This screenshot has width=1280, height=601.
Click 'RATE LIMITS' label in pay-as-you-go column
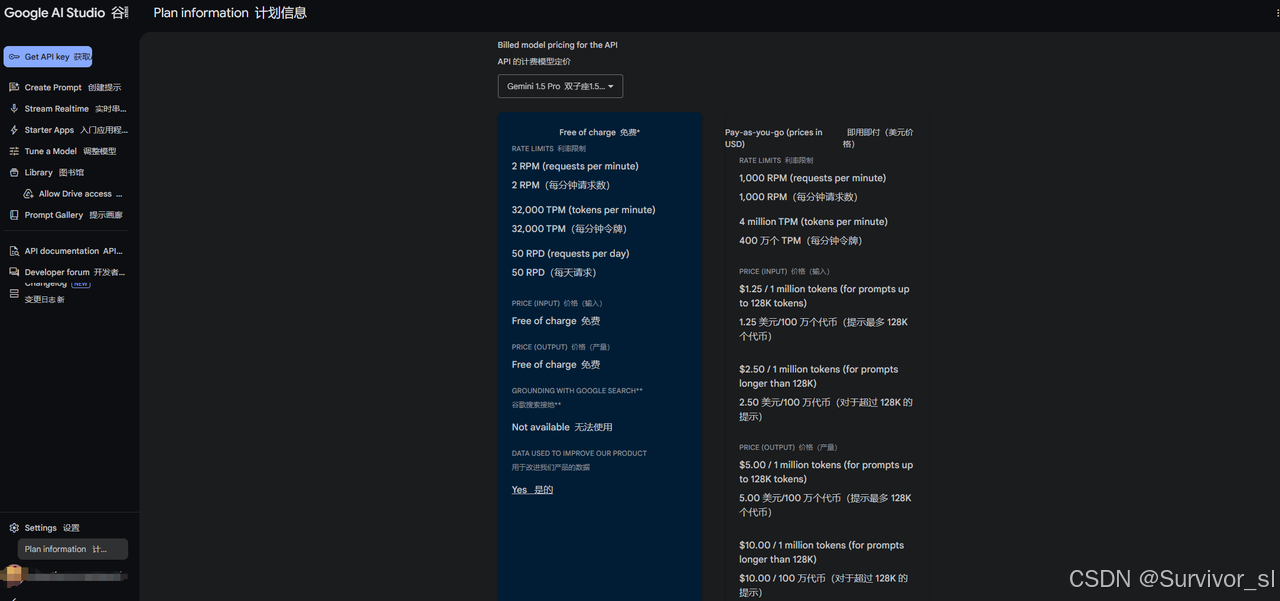pyautogui.click(x=759, y=160)
